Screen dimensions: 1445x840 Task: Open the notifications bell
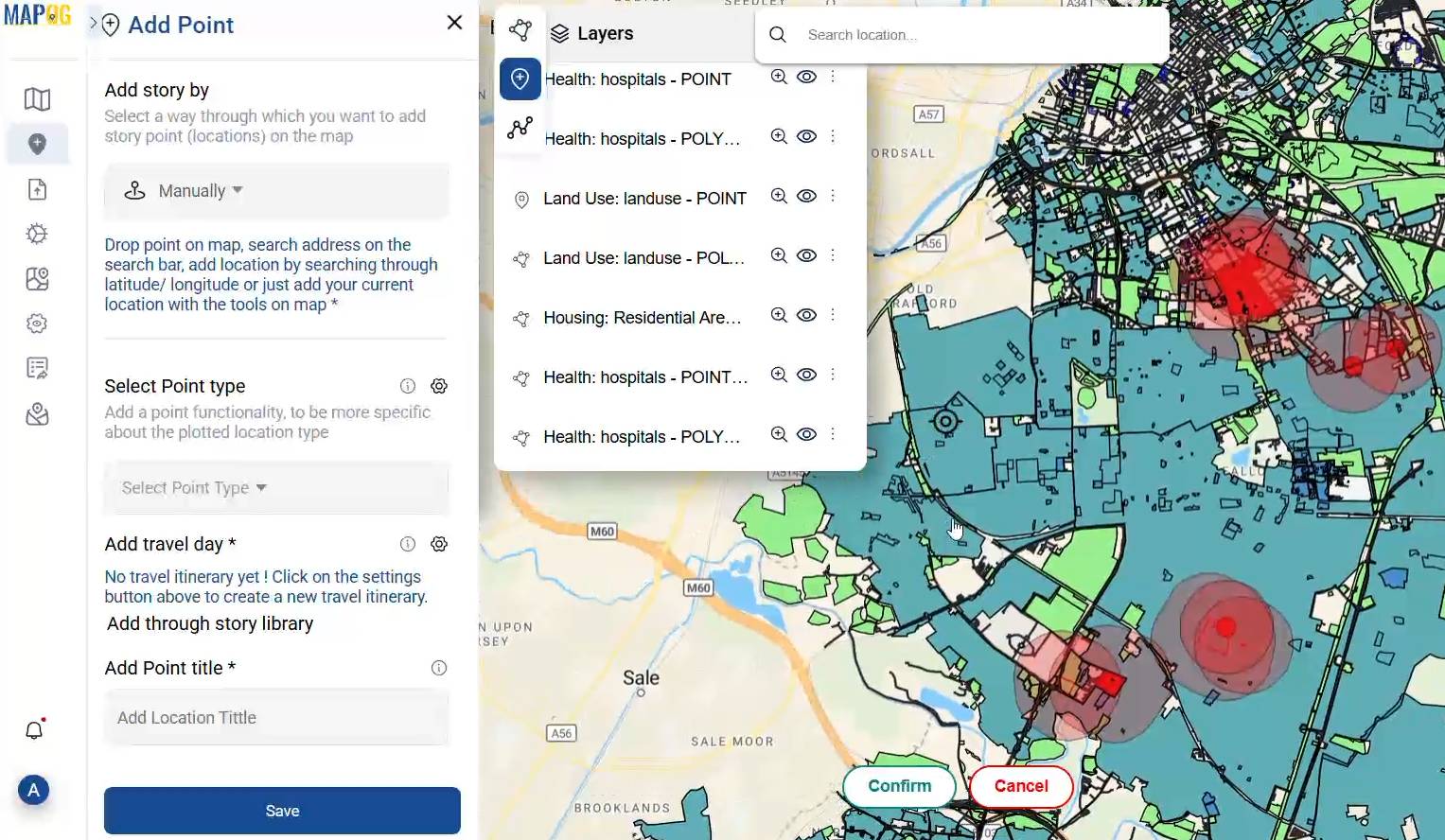click(x=34, y=730)
